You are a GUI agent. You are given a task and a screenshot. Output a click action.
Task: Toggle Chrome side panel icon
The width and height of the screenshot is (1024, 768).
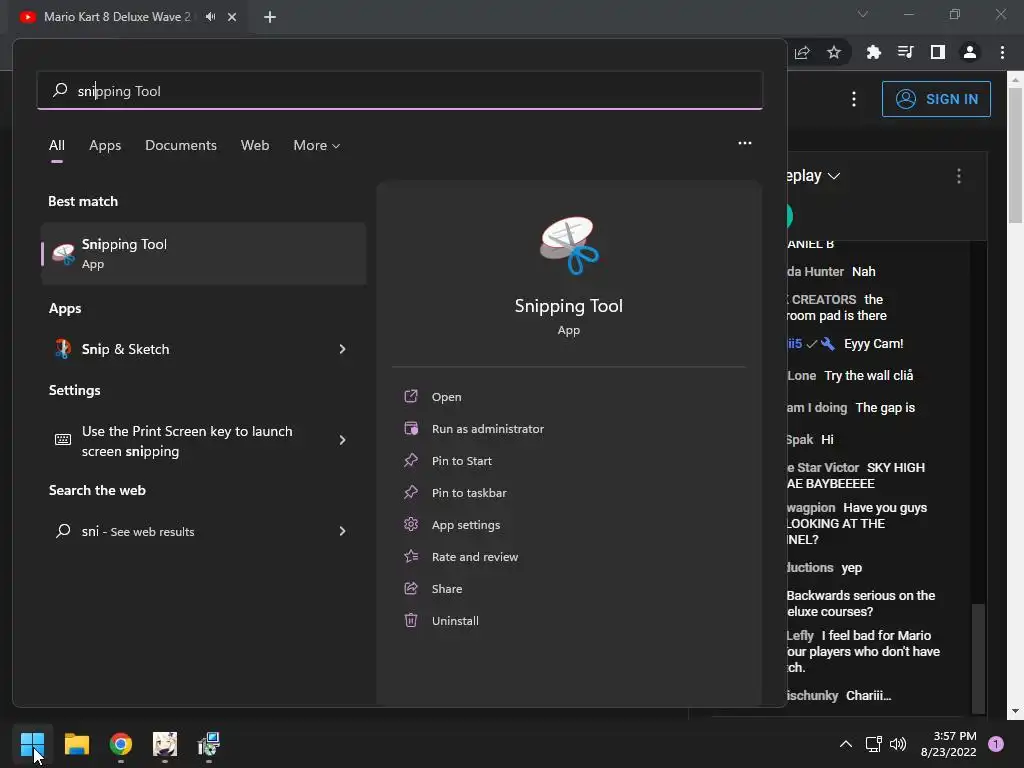[x=937, y=52]
